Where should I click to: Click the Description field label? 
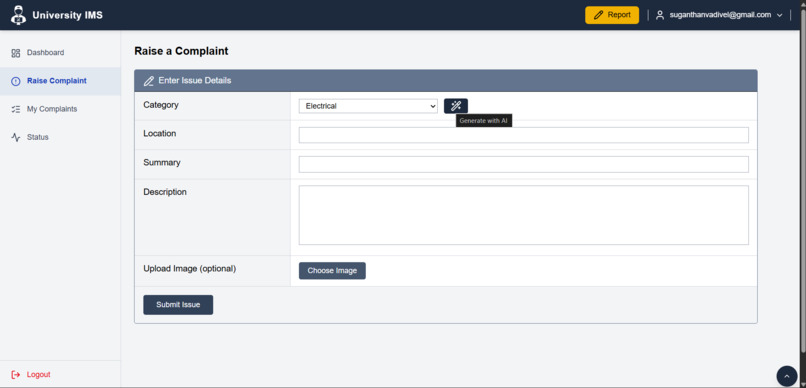[x=165, y=192]
